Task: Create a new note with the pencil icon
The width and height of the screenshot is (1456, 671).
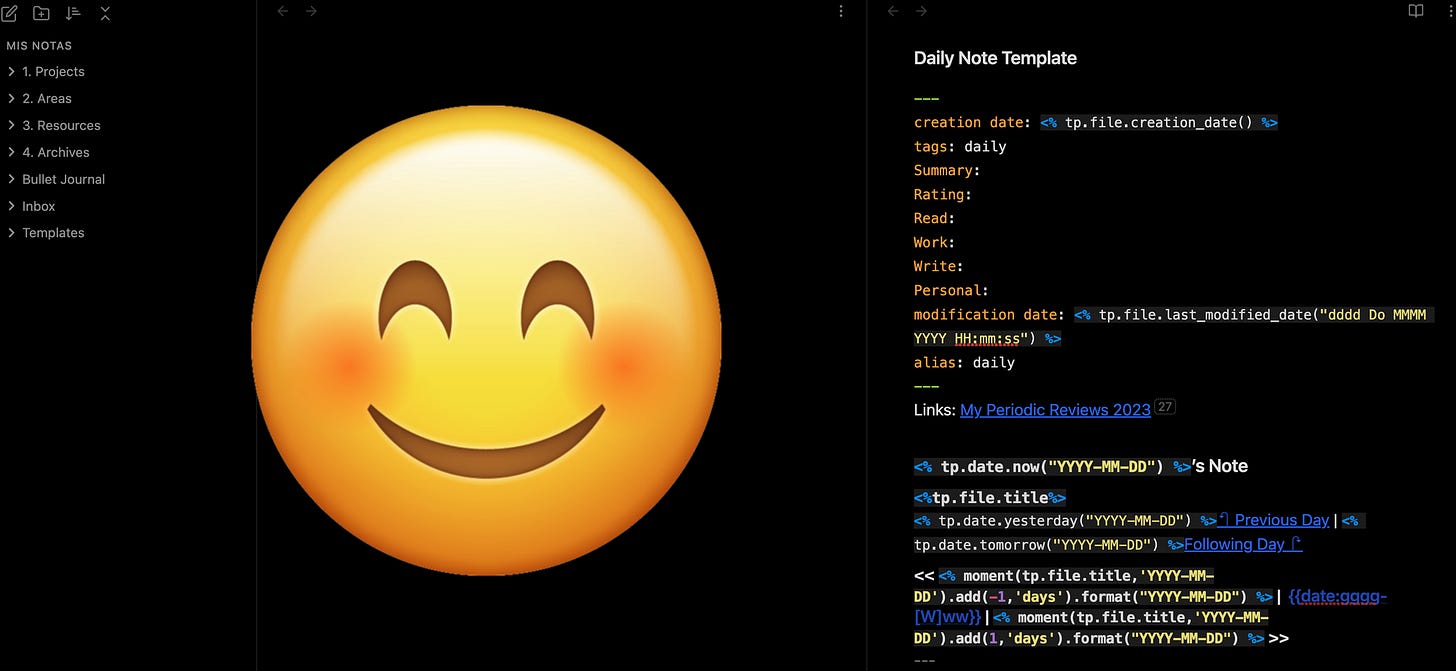Action: pos(10,13)
